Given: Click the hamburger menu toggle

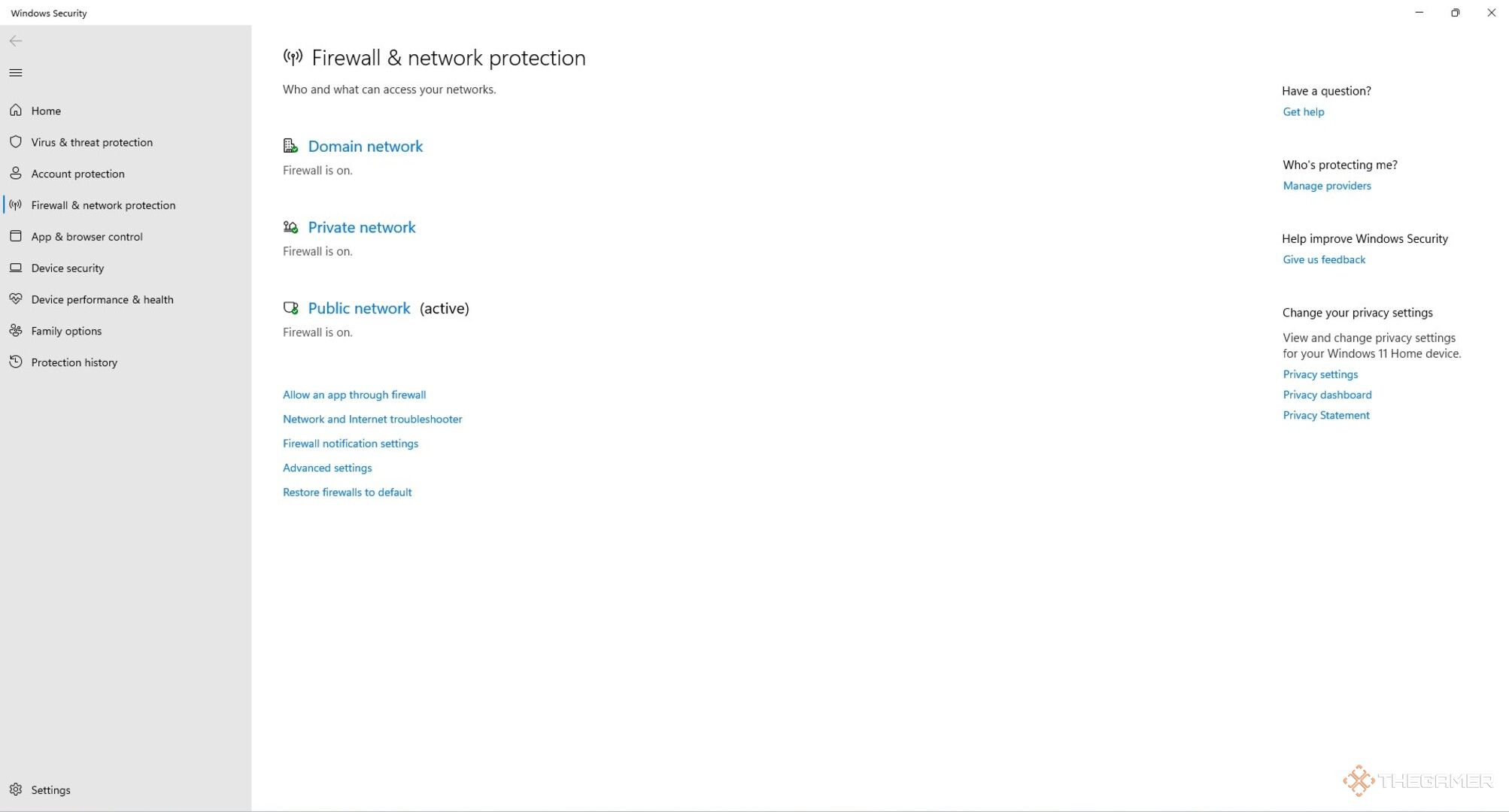Looking at the screenshot, I should [16, 73].
